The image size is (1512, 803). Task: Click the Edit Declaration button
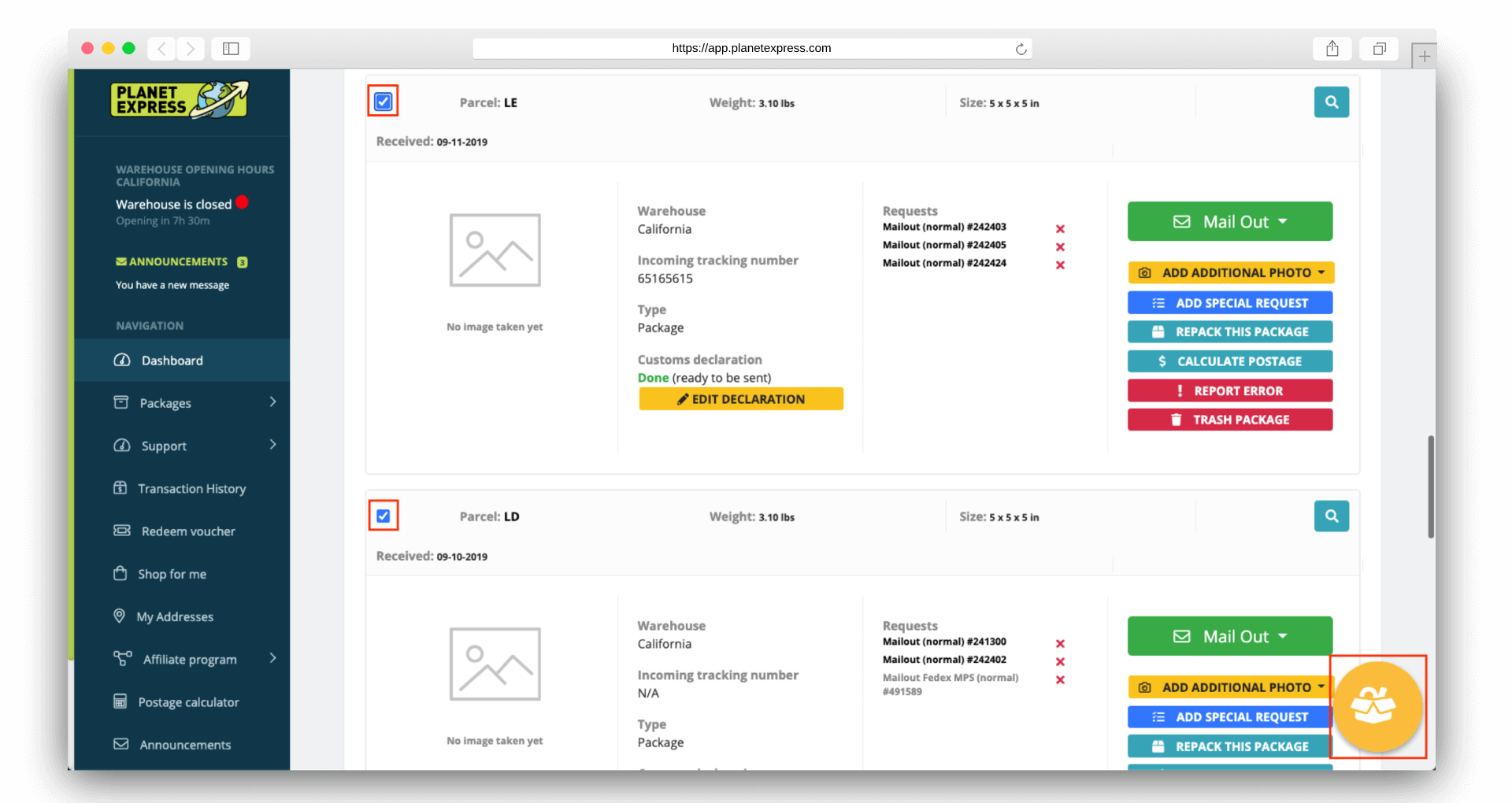pyautogui.click(x=740, y=398)
